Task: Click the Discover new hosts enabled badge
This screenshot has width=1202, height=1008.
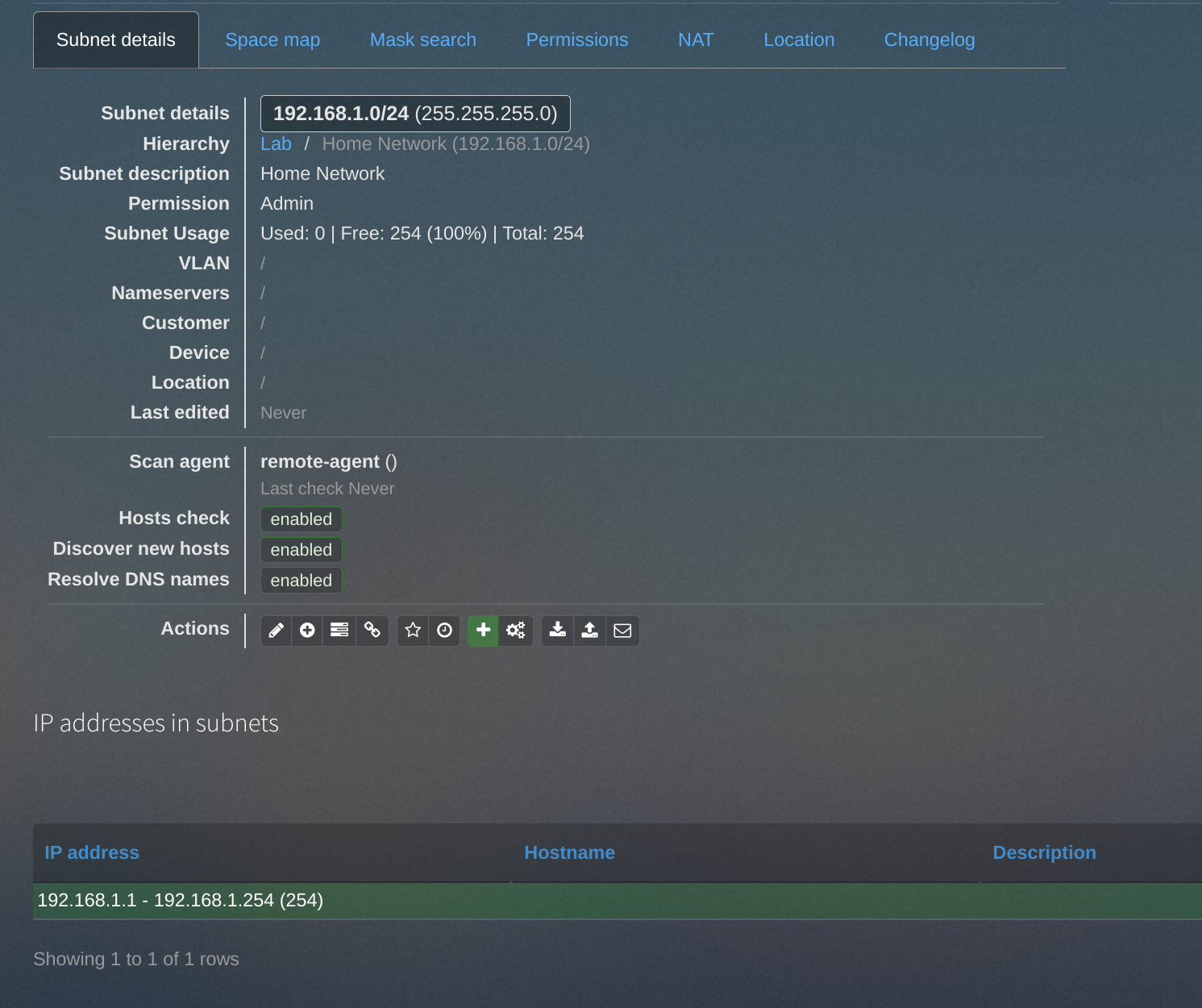Action: [x=302, y=550]
